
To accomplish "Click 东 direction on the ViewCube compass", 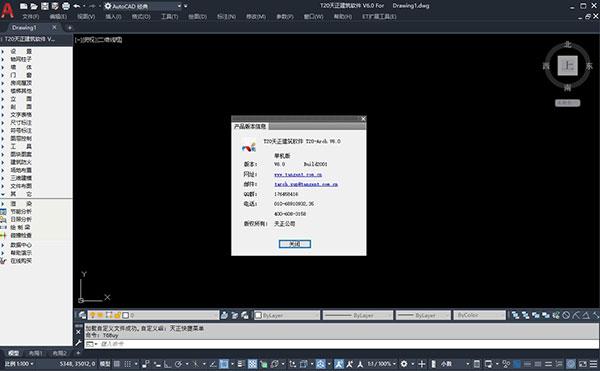I will [x=589, y=66].
